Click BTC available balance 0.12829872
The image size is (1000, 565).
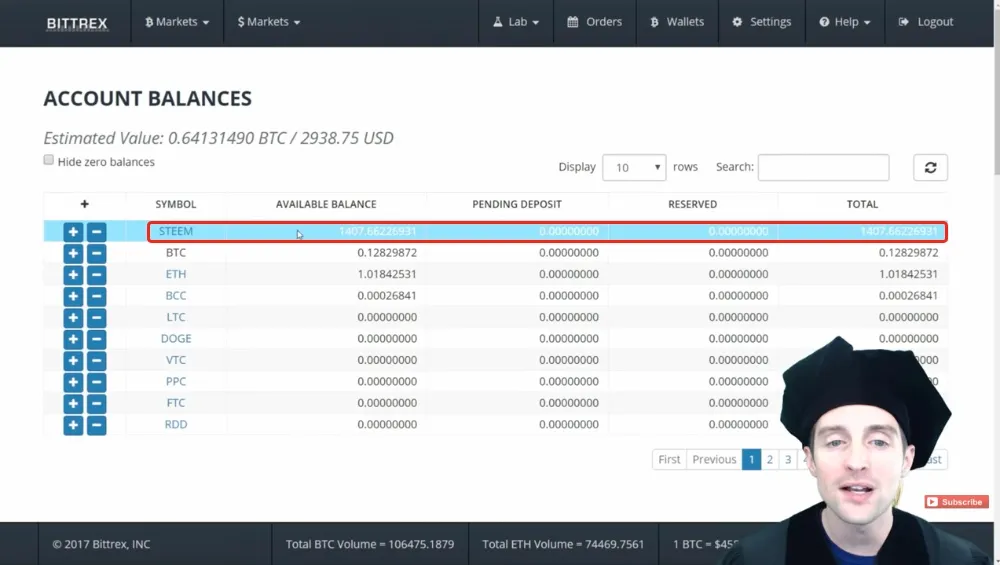click(387, 253)
